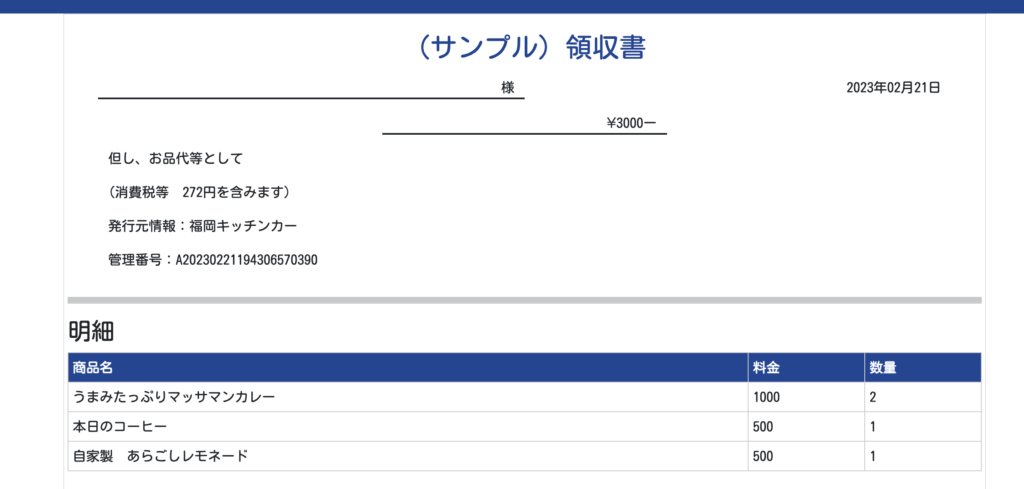Viewport: 1024px width, 489px height.
Task: Click the issuer info 福岡キッチンカー
Action: pyautogui.click(x=202, y=226)
